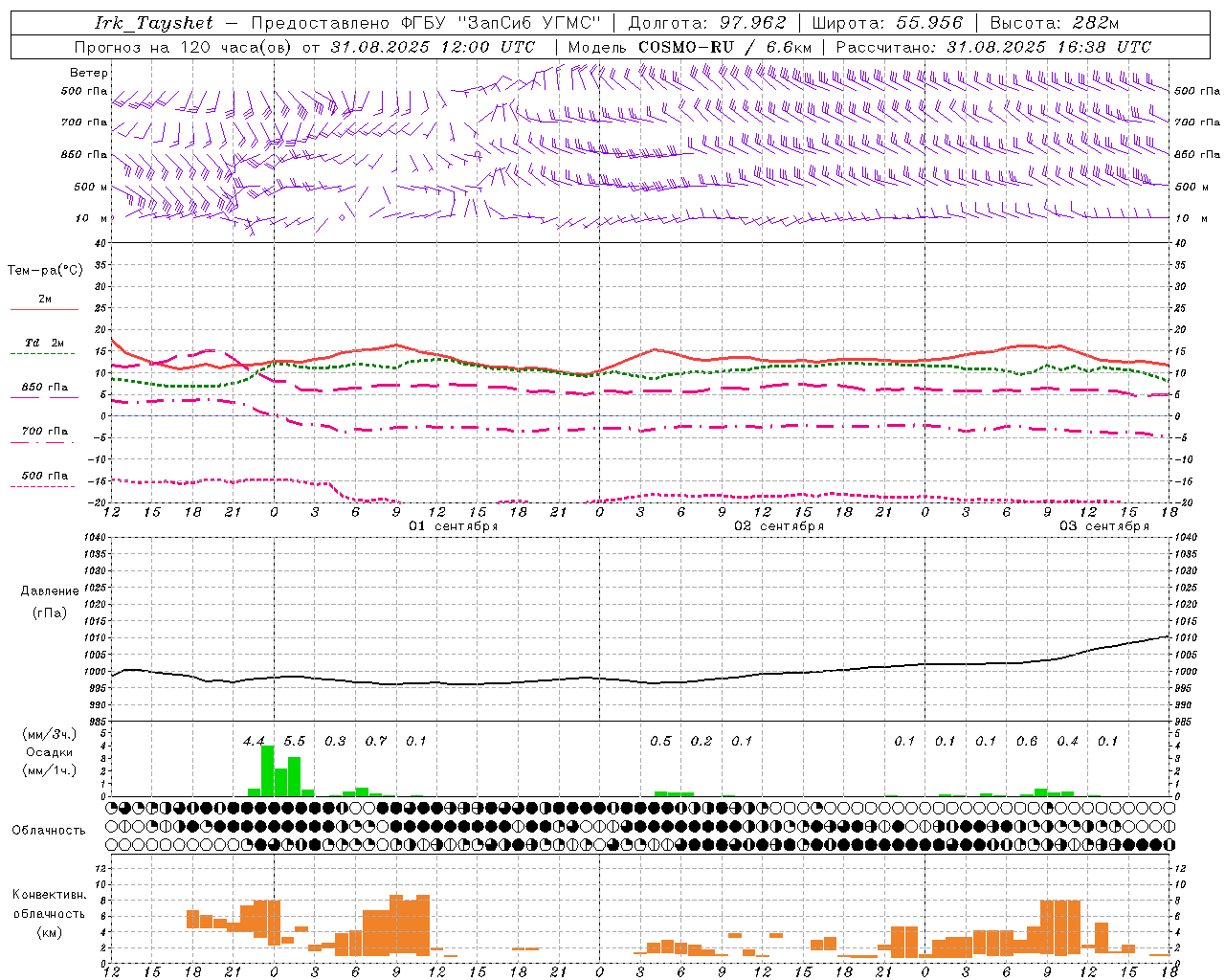Select the 500 м wind level label on left
Image resolution: width=1225 pixels, height=980 pixels.
91,187
